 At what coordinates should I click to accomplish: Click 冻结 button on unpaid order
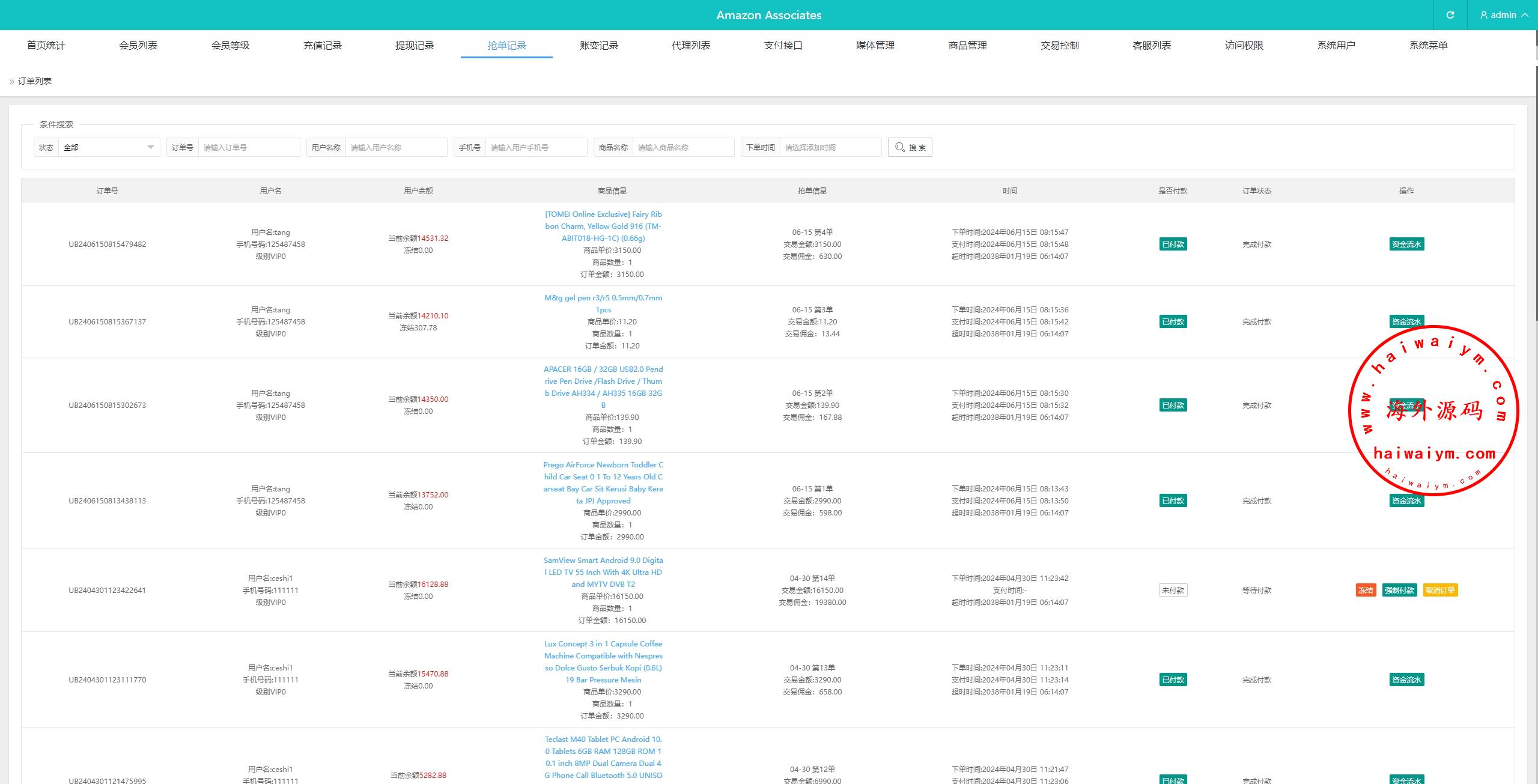1366,590
